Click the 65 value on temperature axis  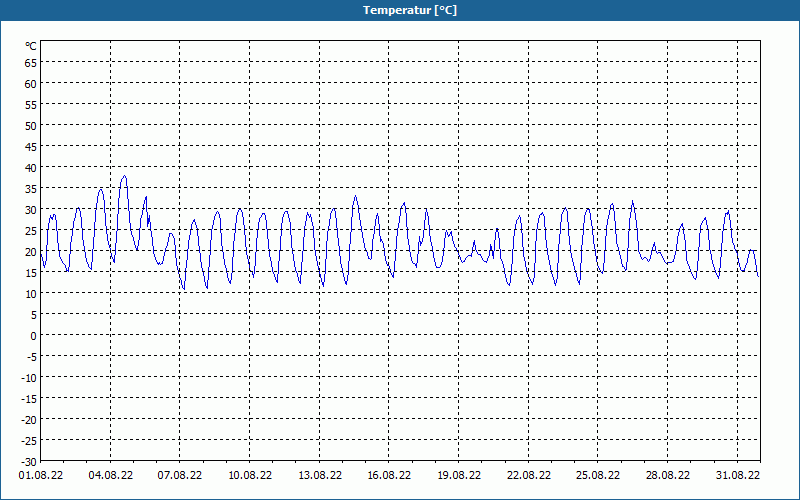[x=31, y=62]
